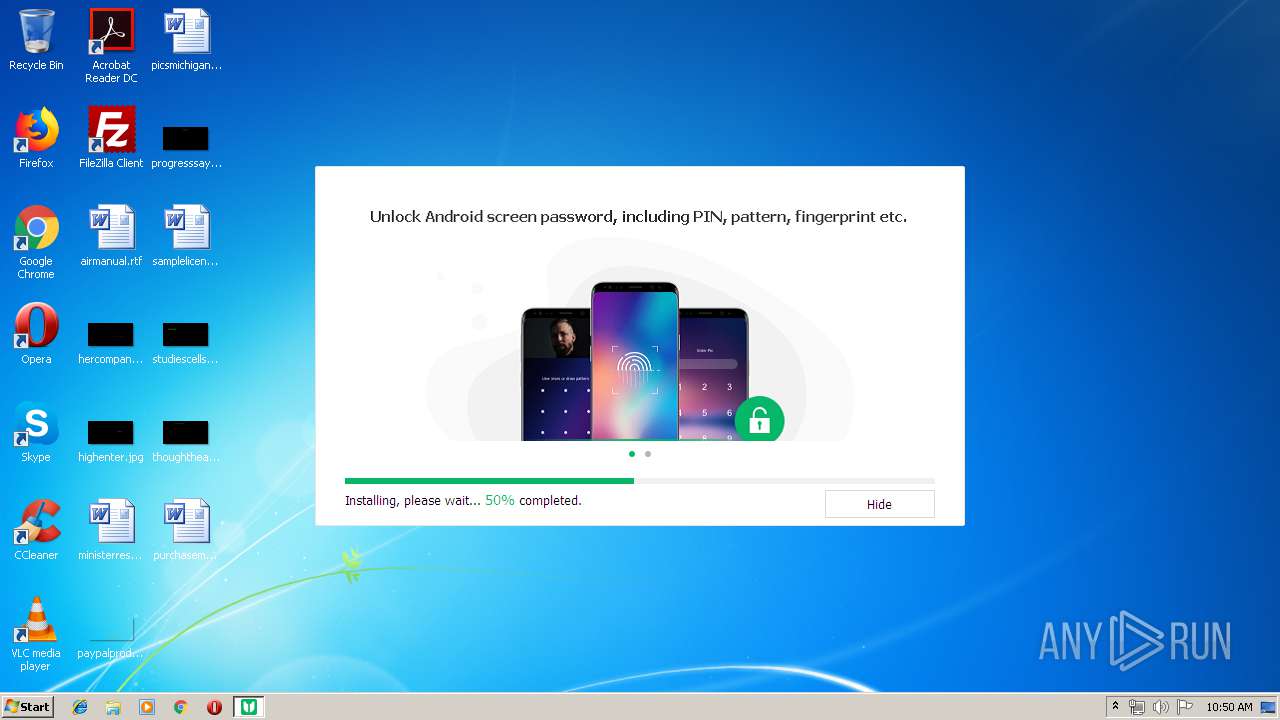Open the purchasem Word document
The width and height of the screenshot is (1280, 720).
[x=186, y=530]
